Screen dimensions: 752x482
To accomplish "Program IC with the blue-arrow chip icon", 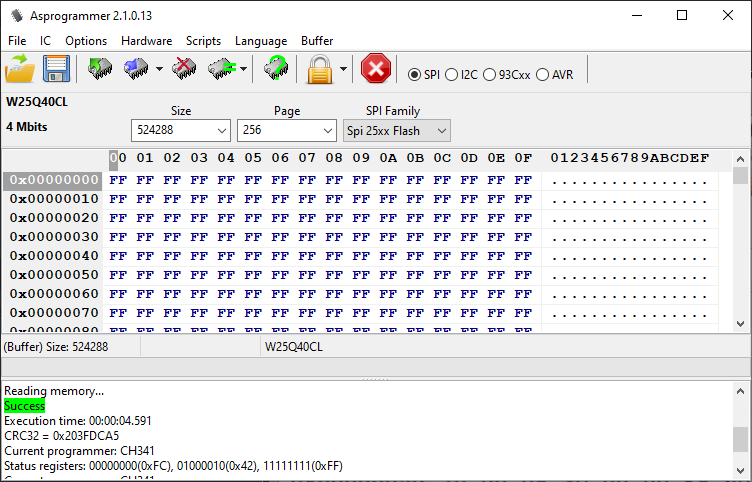I will [x=136, y=70].
